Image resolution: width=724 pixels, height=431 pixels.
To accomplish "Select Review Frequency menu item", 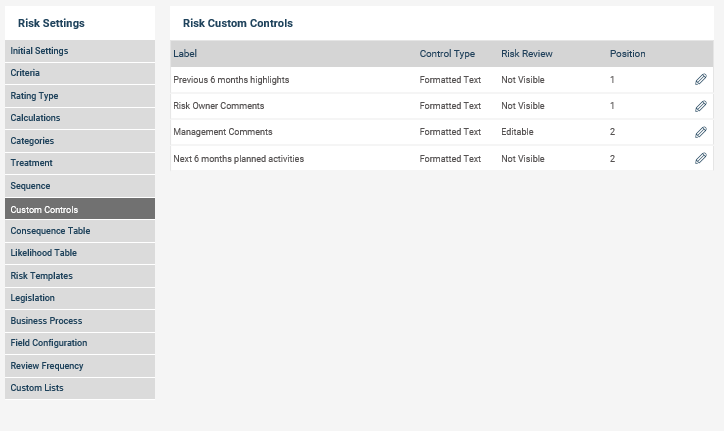I will point(80,366).
